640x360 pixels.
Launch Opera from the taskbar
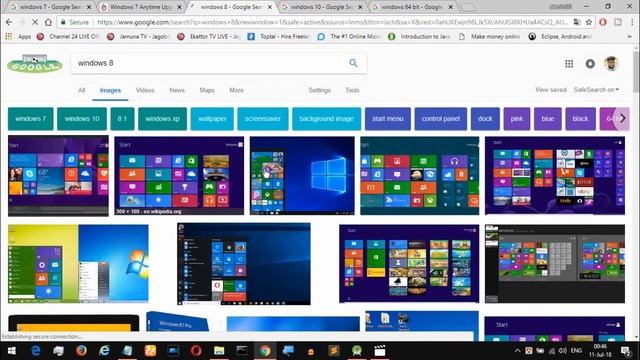pyautogui.click(x=196, y=351)
